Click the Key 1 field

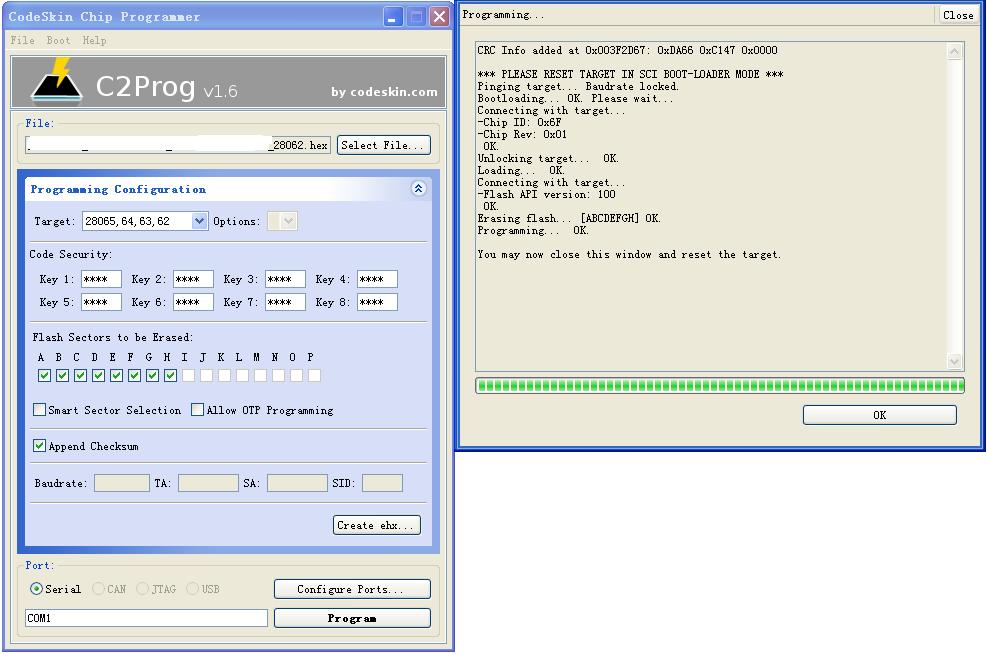101,279
